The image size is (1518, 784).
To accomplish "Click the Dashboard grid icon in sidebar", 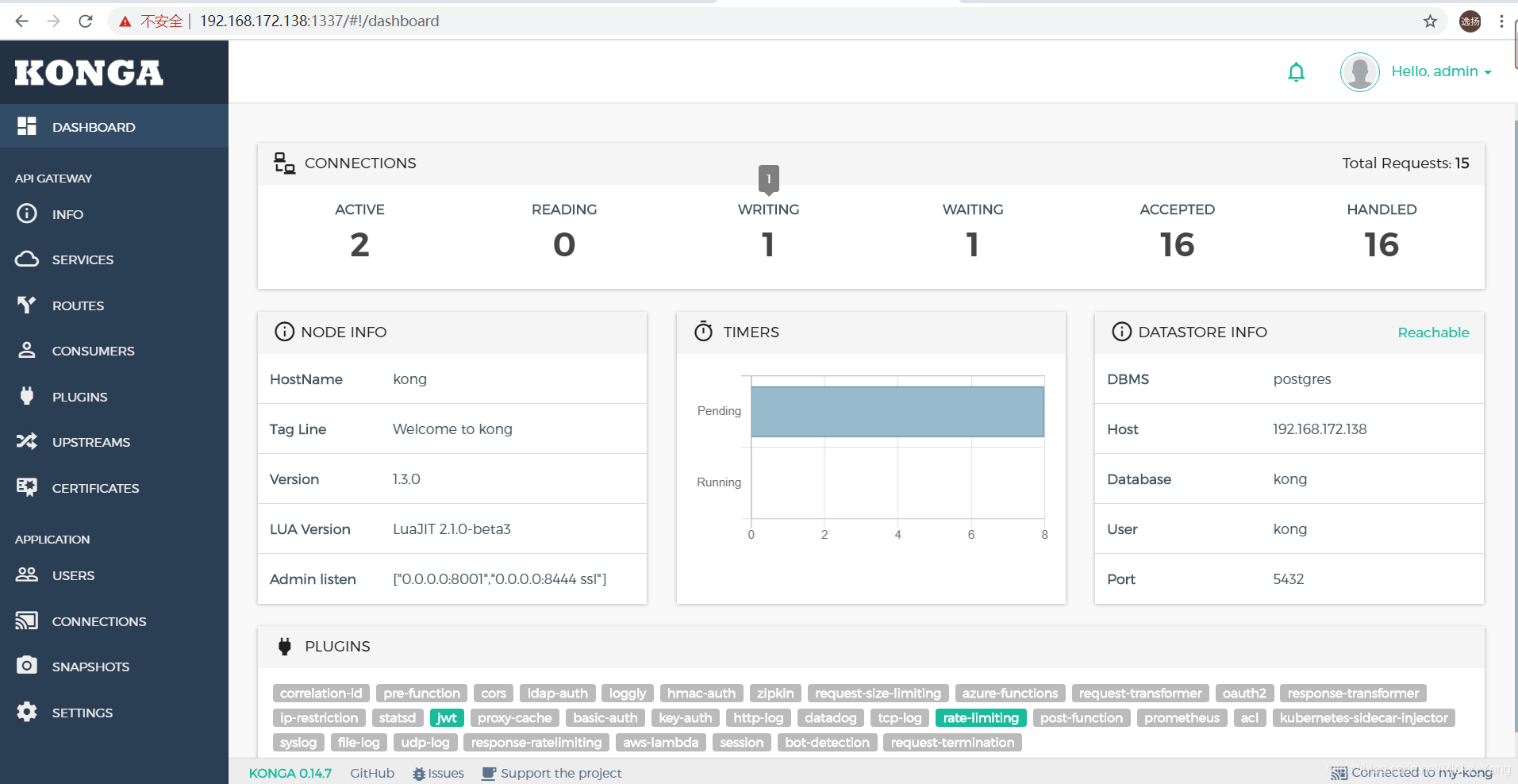I will coord(27,126).
